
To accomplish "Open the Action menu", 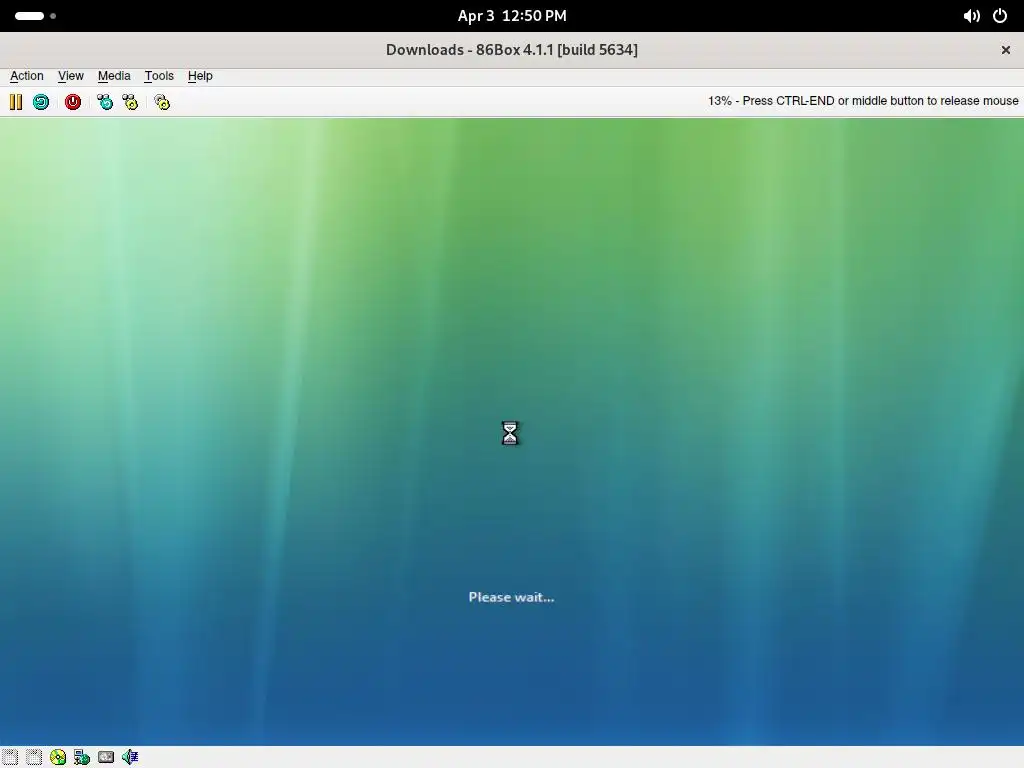I will 27,76.
